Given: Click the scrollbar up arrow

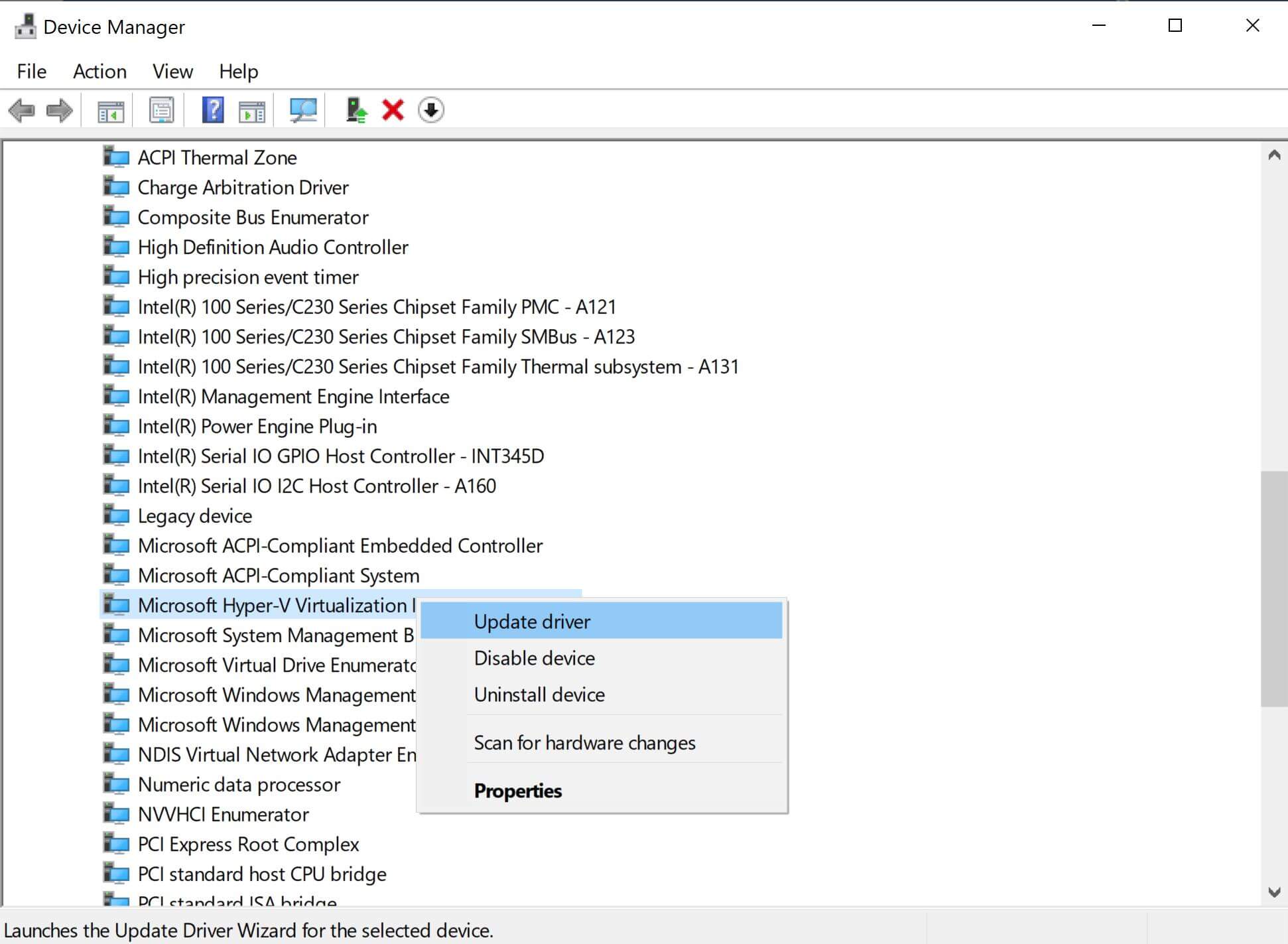Looking at the screenshot, I should (1273, 155).
